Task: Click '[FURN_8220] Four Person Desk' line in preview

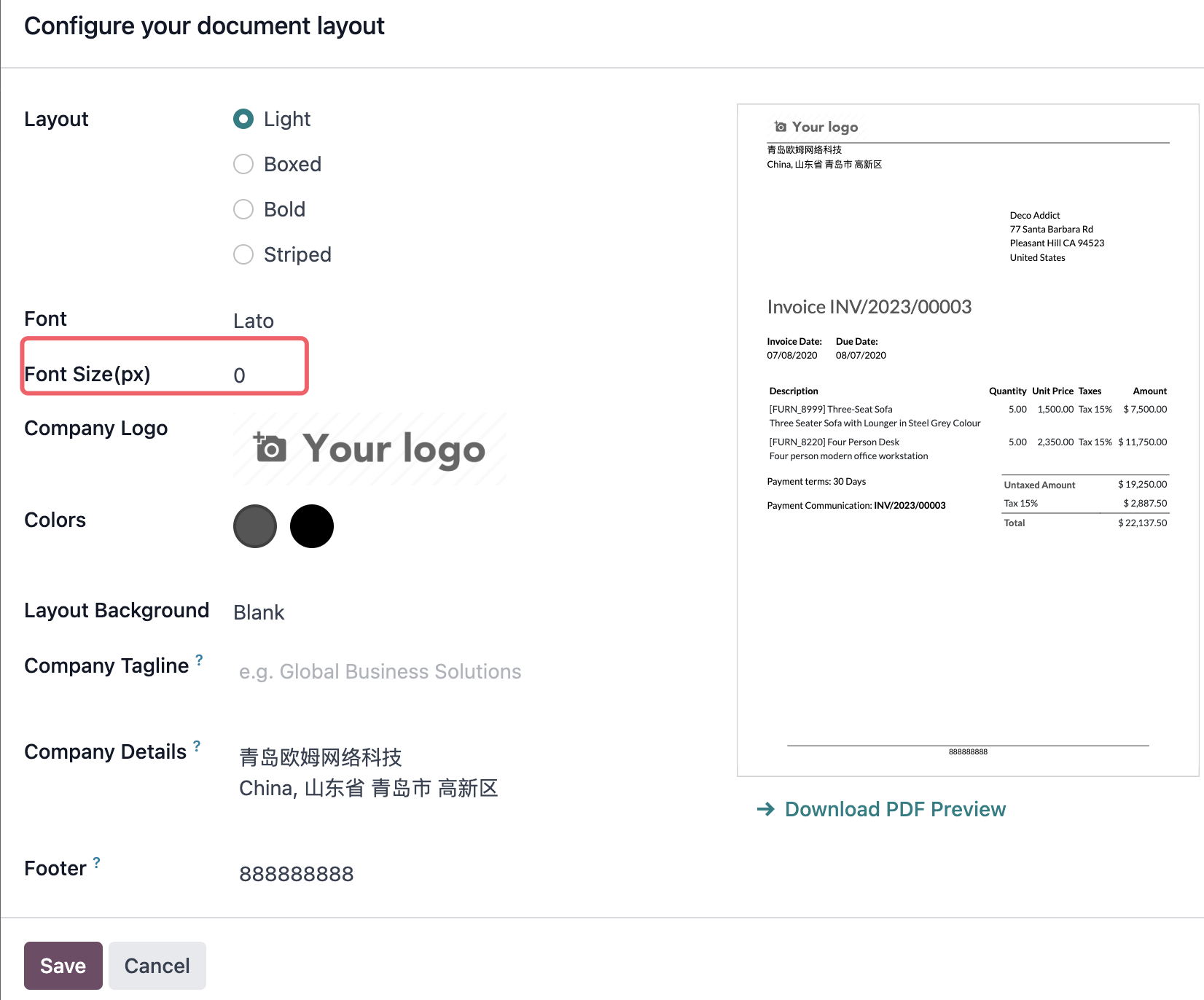Action: [834, 442]
